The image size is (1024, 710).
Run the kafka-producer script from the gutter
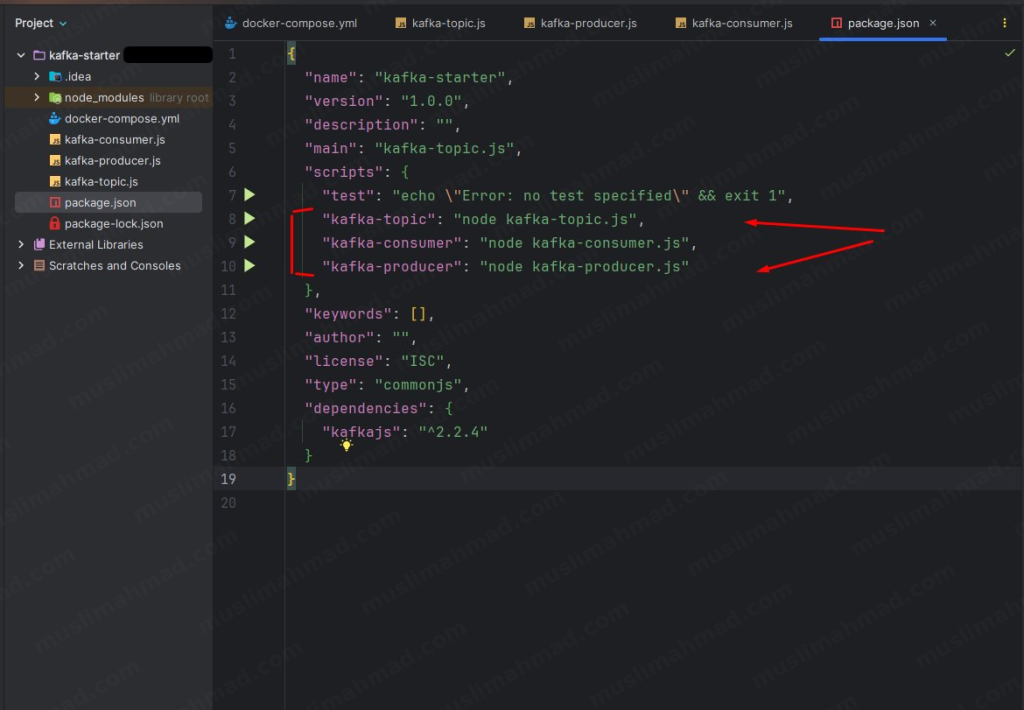249,266
